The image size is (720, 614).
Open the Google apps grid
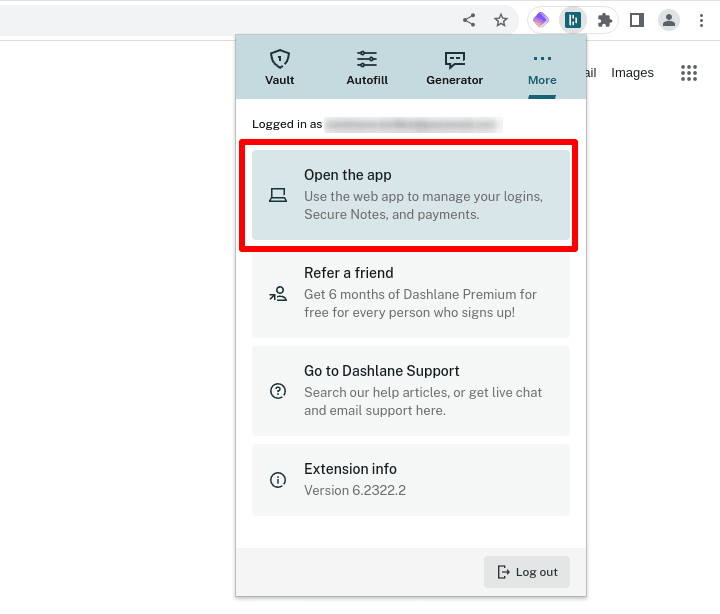click(x=689, y=73)
